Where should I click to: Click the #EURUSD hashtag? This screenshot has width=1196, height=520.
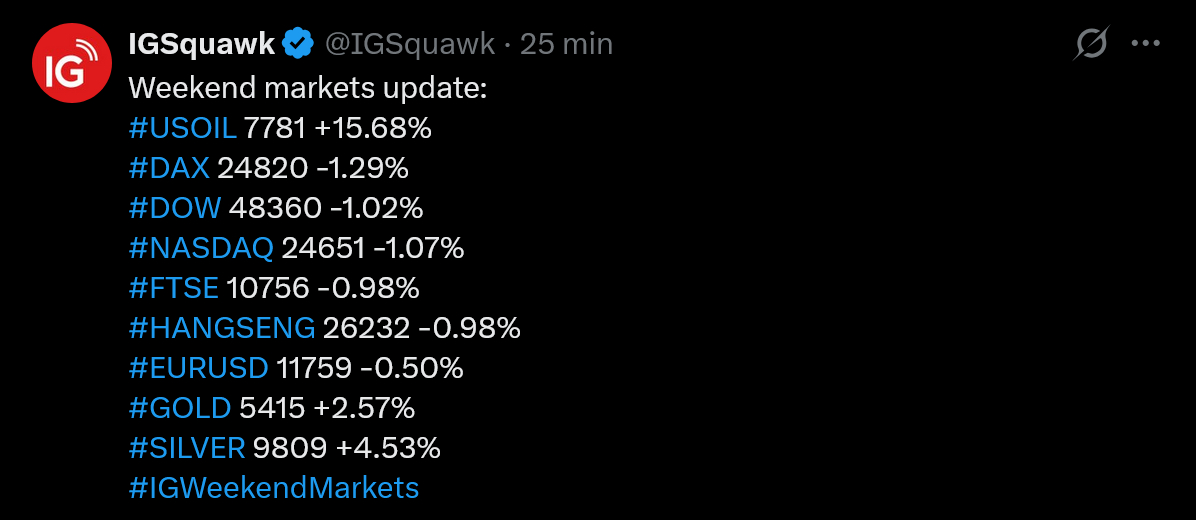(198, 368)
